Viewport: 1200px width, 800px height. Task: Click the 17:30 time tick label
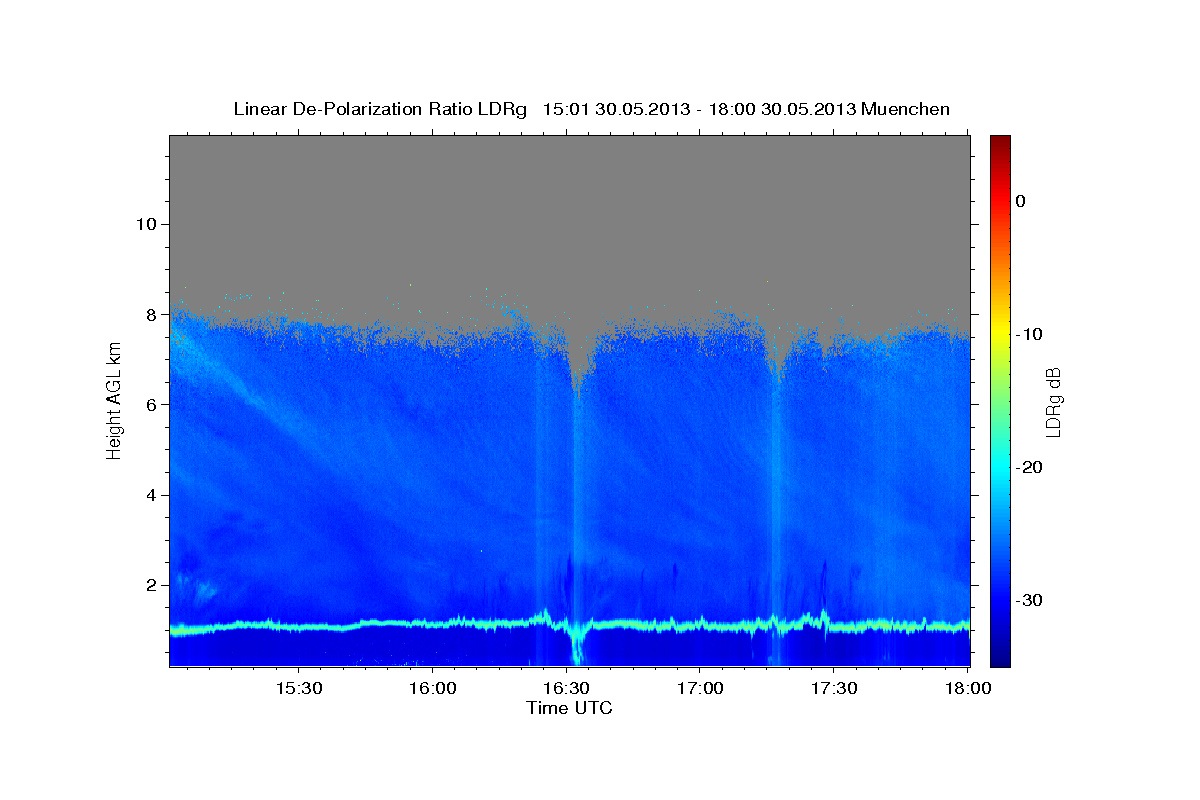[834, 689]
